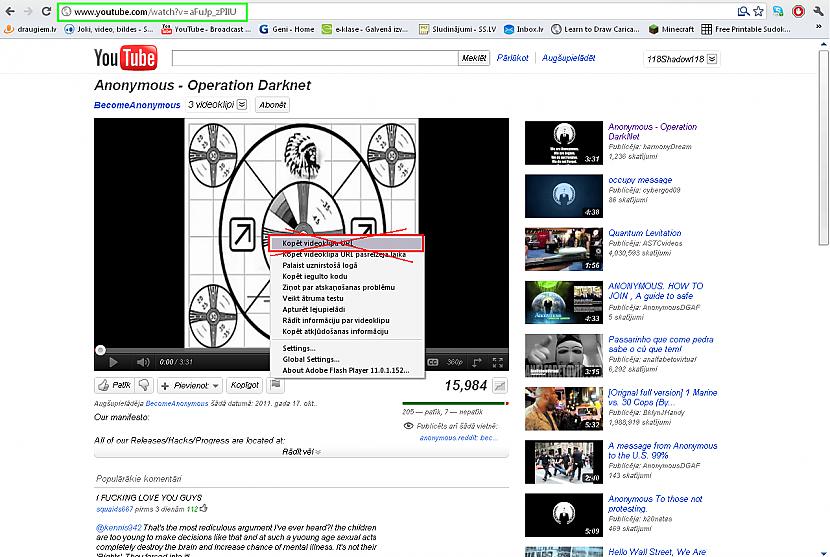
Task: Open the Augšupielādēt upload link
Action: 569,58
